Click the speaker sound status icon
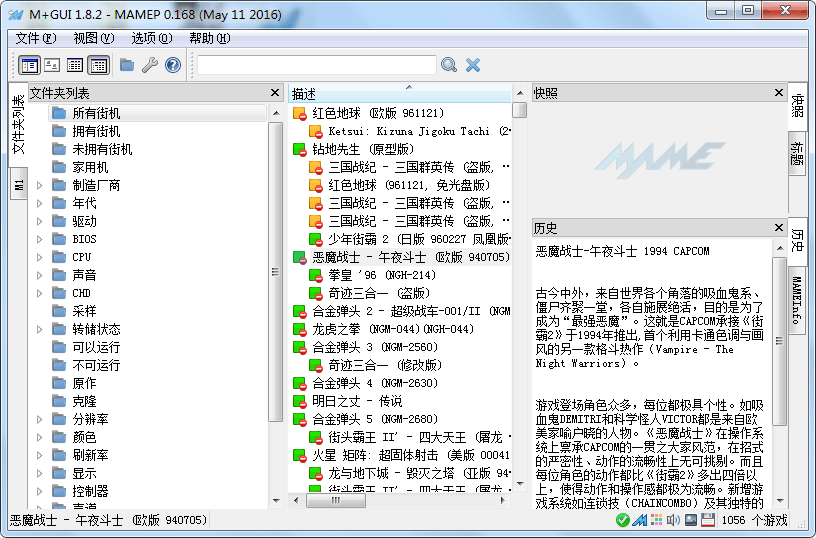 click(673, 520)
